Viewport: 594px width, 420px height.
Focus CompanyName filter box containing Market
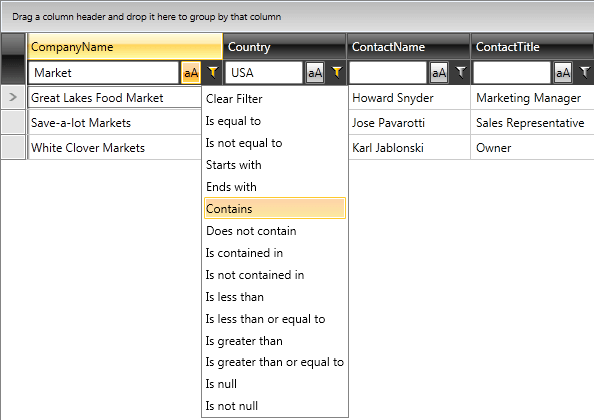point(103,72)
